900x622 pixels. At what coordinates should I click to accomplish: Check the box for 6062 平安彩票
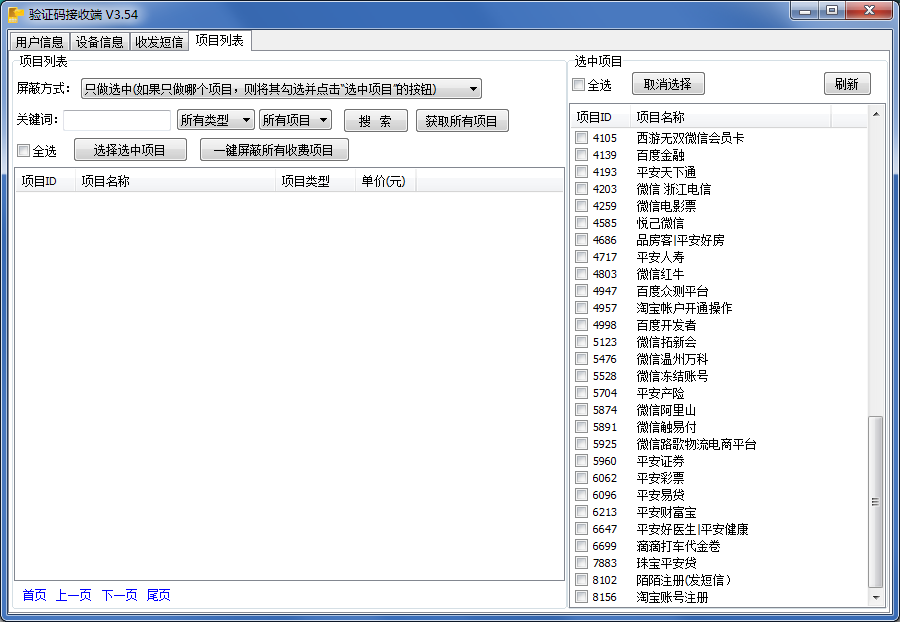point(581,478)
